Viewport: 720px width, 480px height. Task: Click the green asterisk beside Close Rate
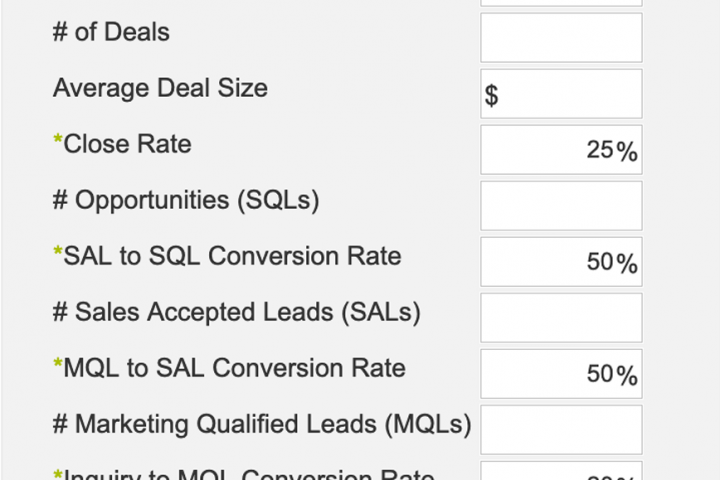click(x=58, y=140)
